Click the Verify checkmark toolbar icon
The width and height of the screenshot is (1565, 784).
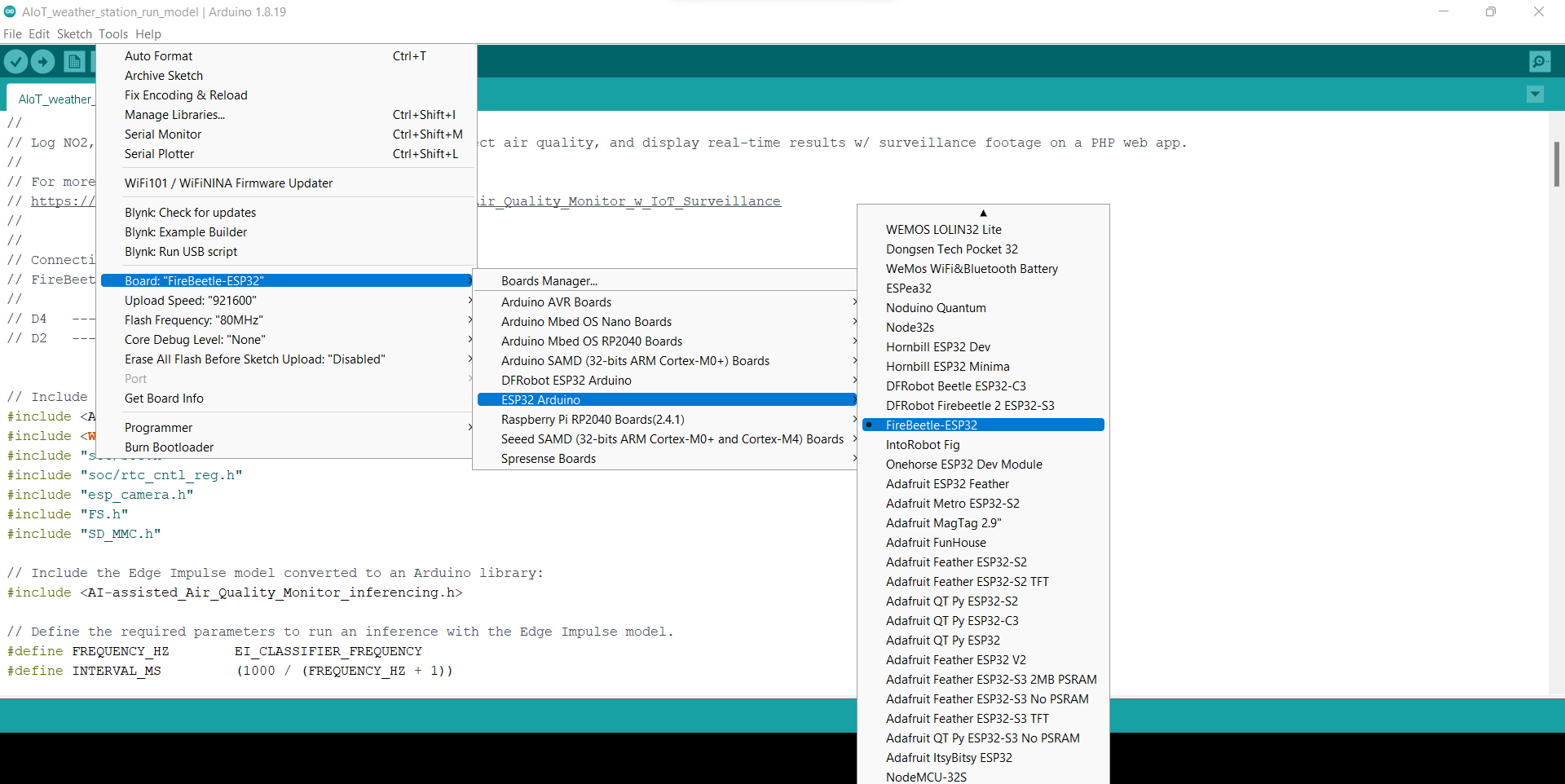click(x=15, y=61)
